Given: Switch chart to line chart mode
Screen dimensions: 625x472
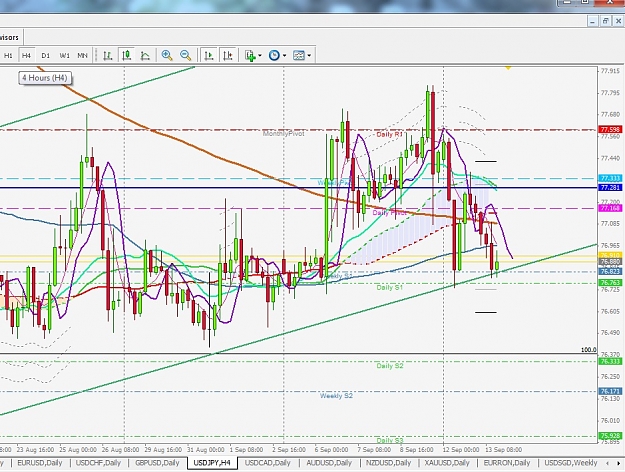Looking at the screenshot, I should pos(145,55).
